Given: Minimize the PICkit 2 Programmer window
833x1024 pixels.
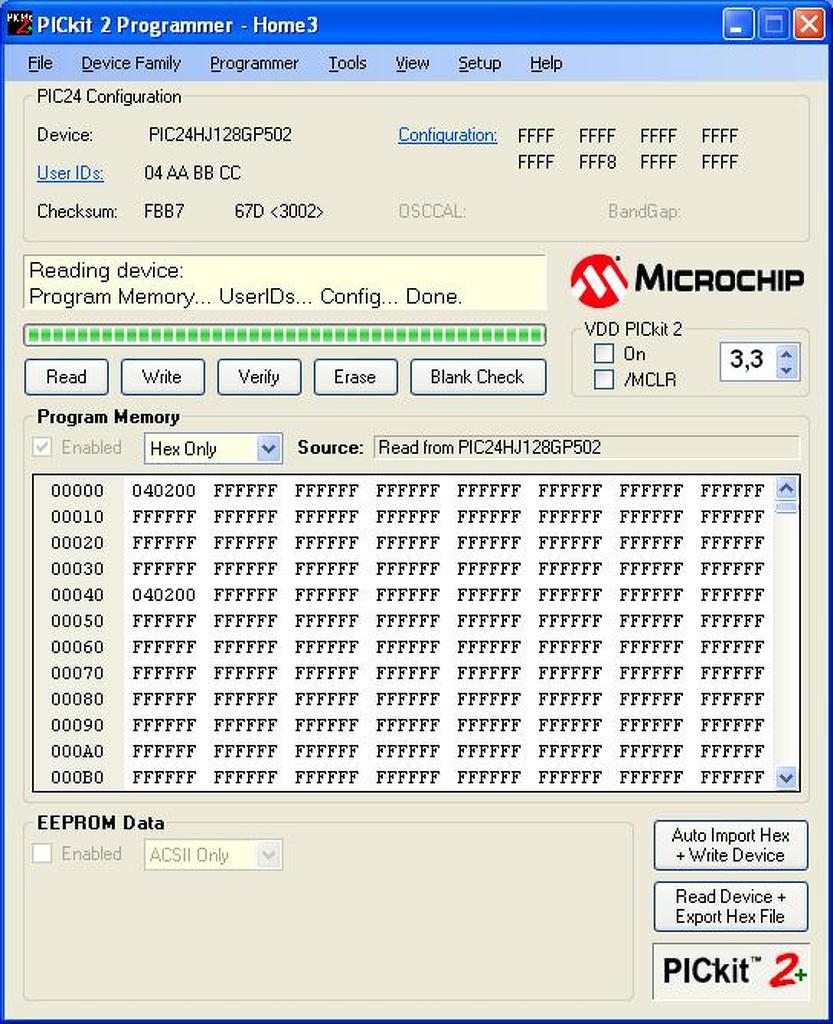Looking at the screenshot, I should click(x=738, y=25).
